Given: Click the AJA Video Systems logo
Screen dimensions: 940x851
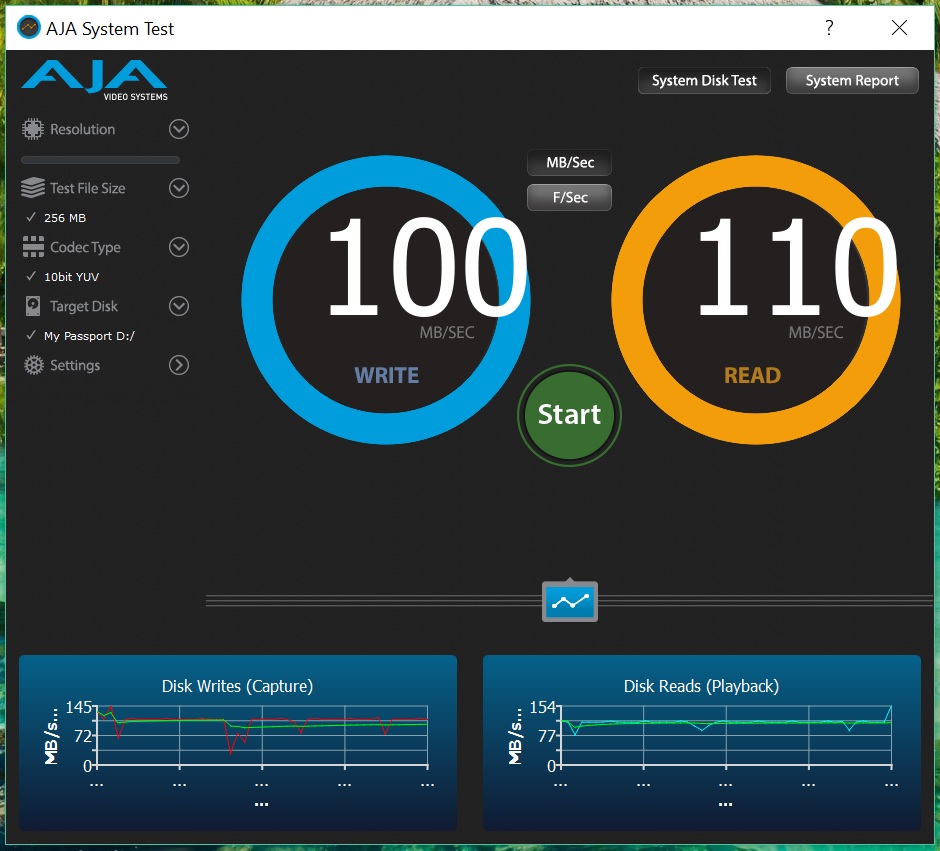Looking at the screenshot, I should 95,80.
